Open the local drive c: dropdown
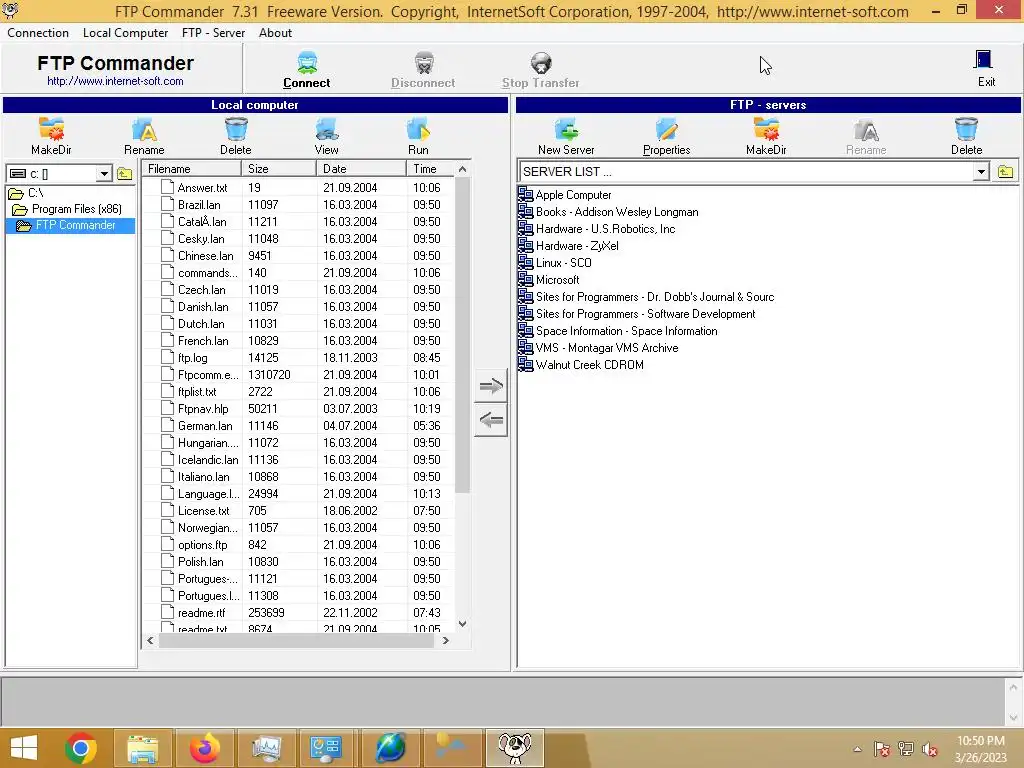 104,174
